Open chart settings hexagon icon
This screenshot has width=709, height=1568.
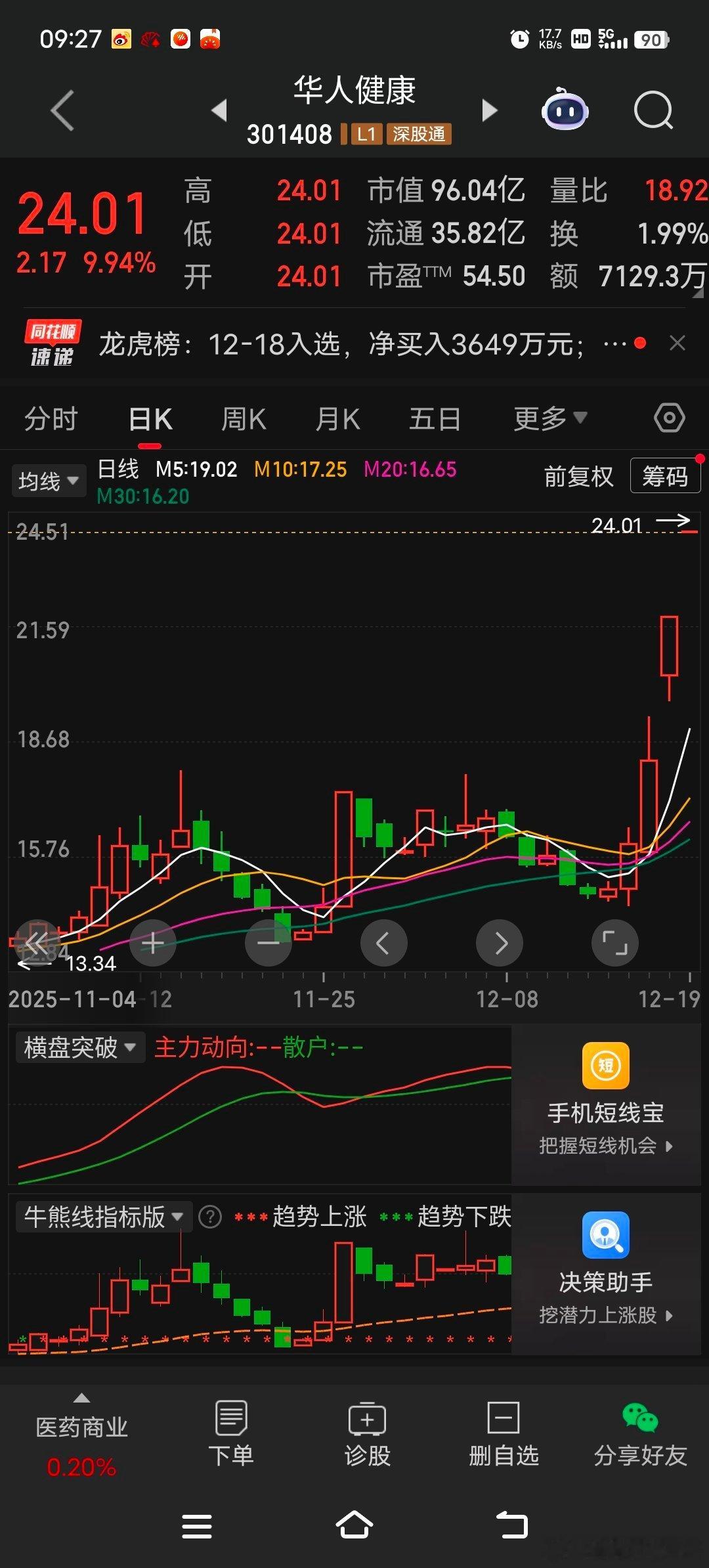670,418
